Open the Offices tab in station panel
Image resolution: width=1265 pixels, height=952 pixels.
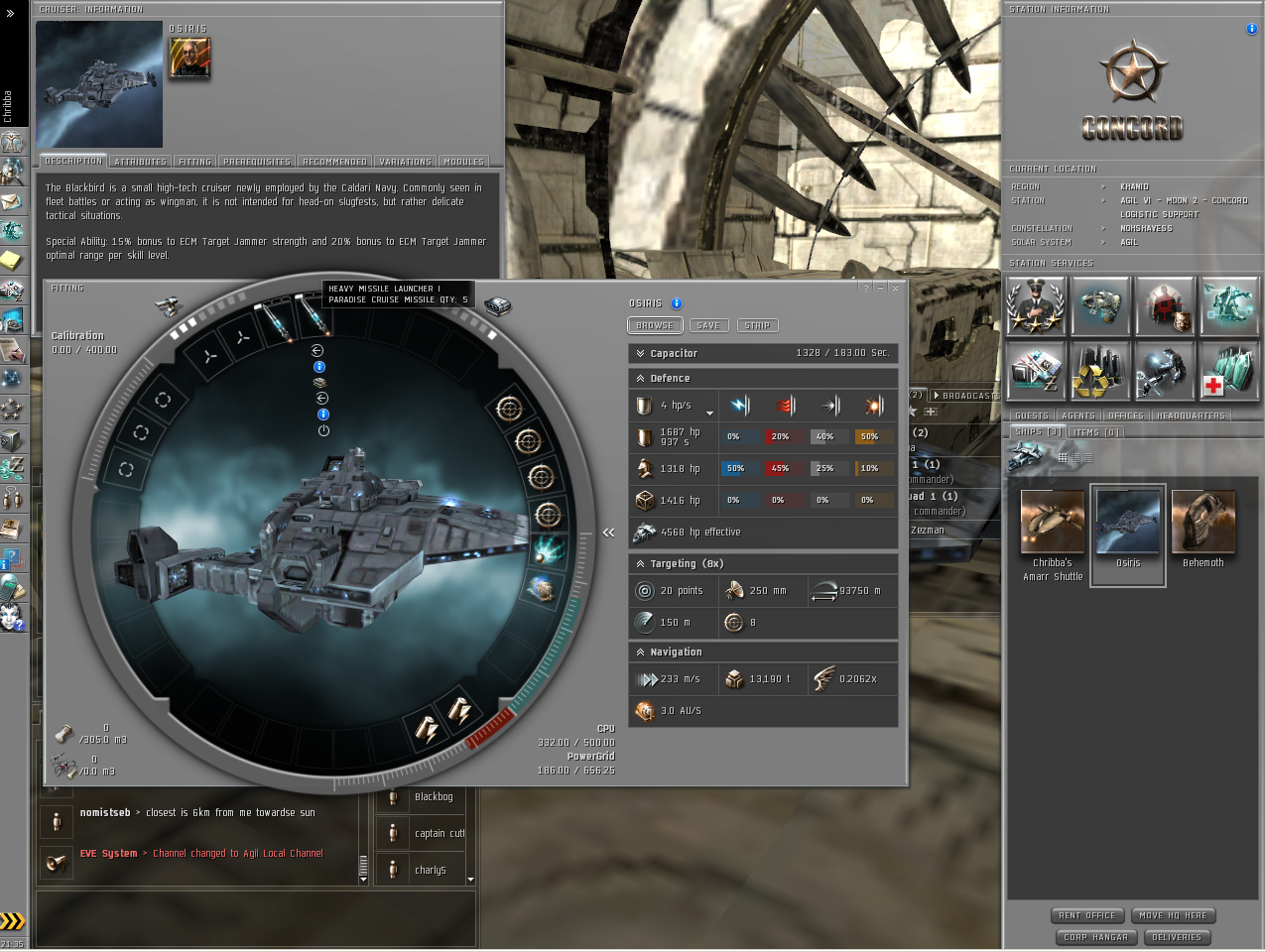click(1126, 416)
